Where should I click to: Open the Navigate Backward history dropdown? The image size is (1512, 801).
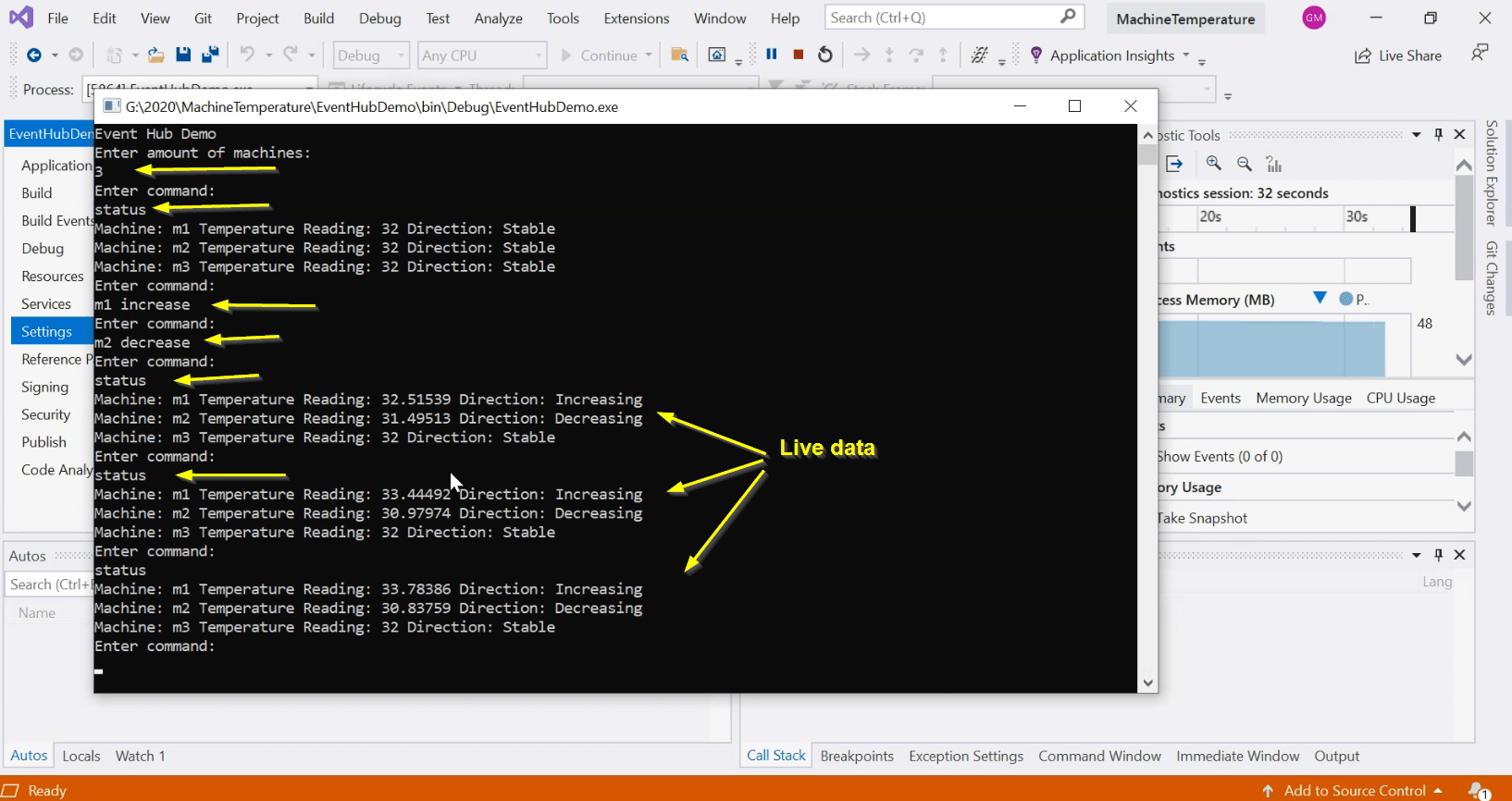pyautogui.click(x=55, y=55)
